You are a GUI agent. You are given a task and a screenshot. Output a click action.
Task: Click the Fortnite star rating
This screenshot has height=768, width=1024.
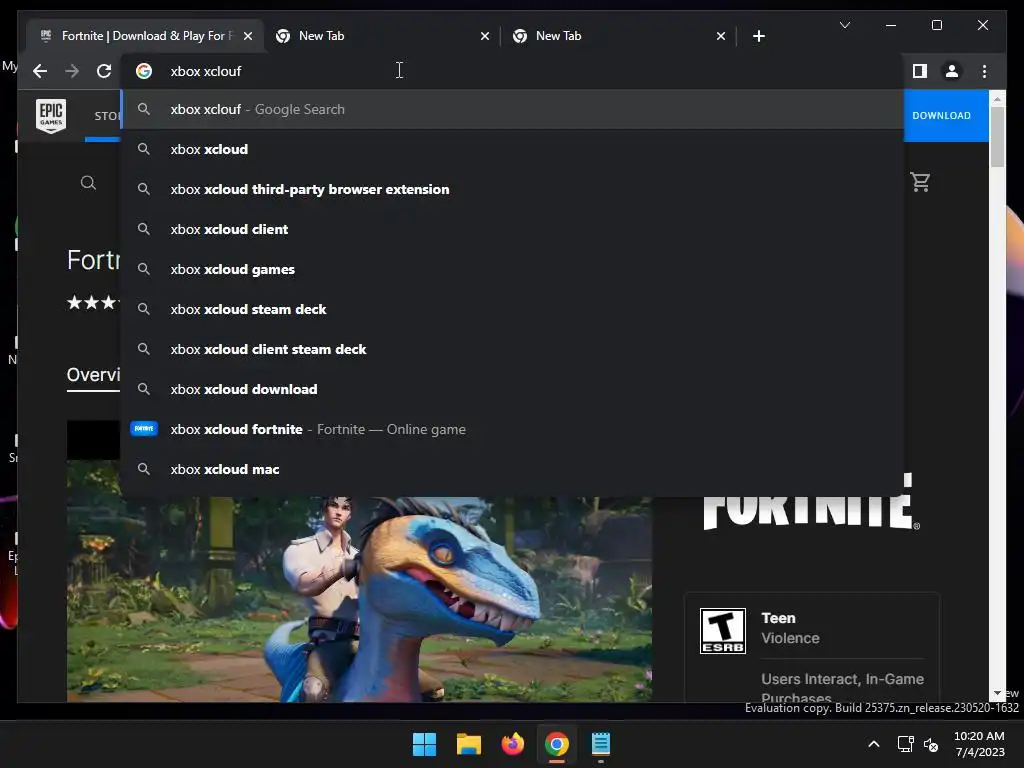click(x=93, y=302)
